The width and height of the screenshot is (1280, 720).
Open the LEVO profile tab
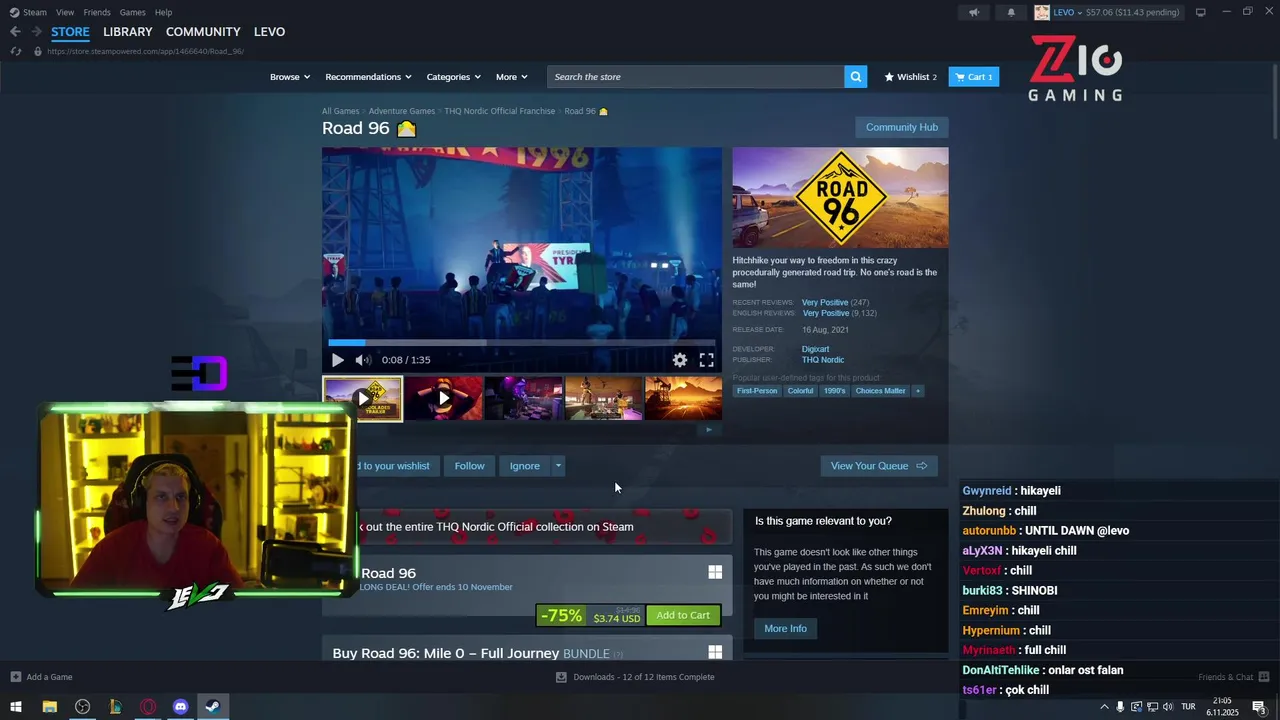[269, 32]
